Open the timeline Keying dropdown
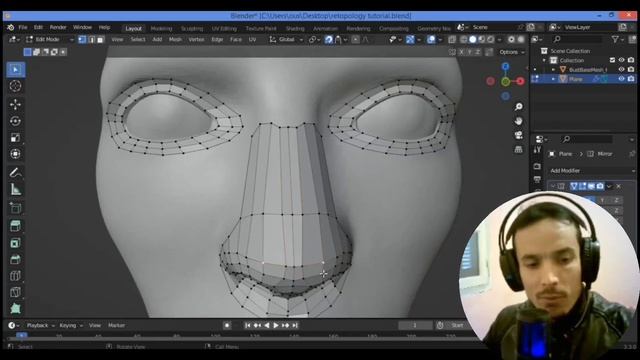 click(71, 325)
